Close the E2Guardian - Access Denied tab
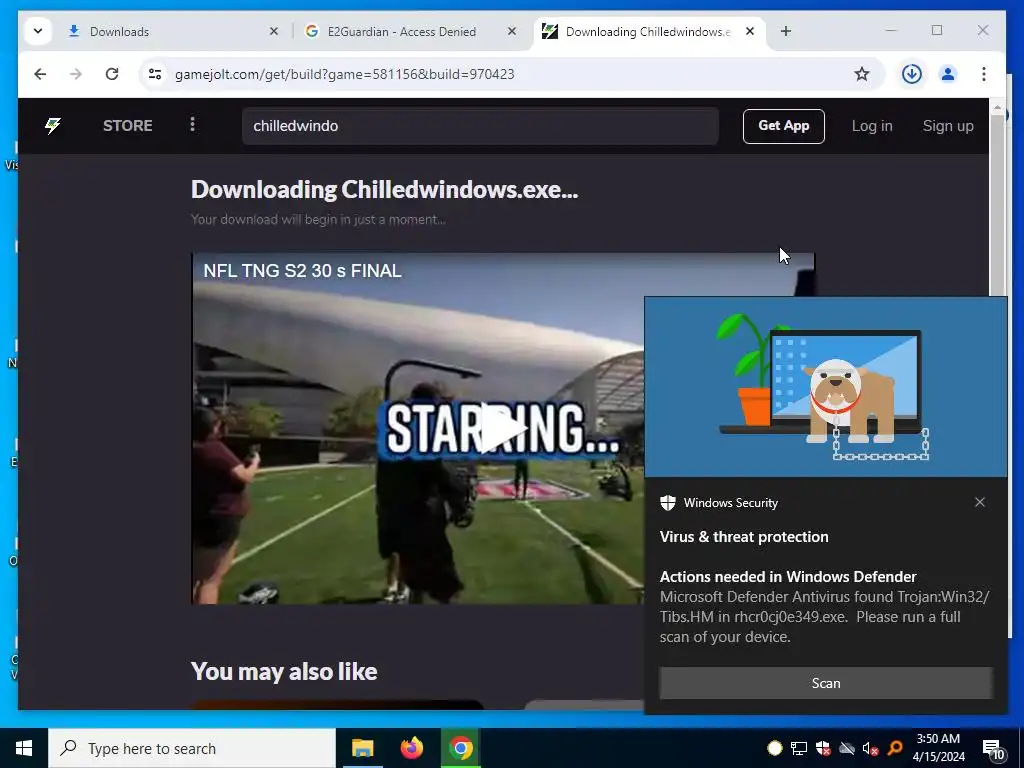 point(512,31)
